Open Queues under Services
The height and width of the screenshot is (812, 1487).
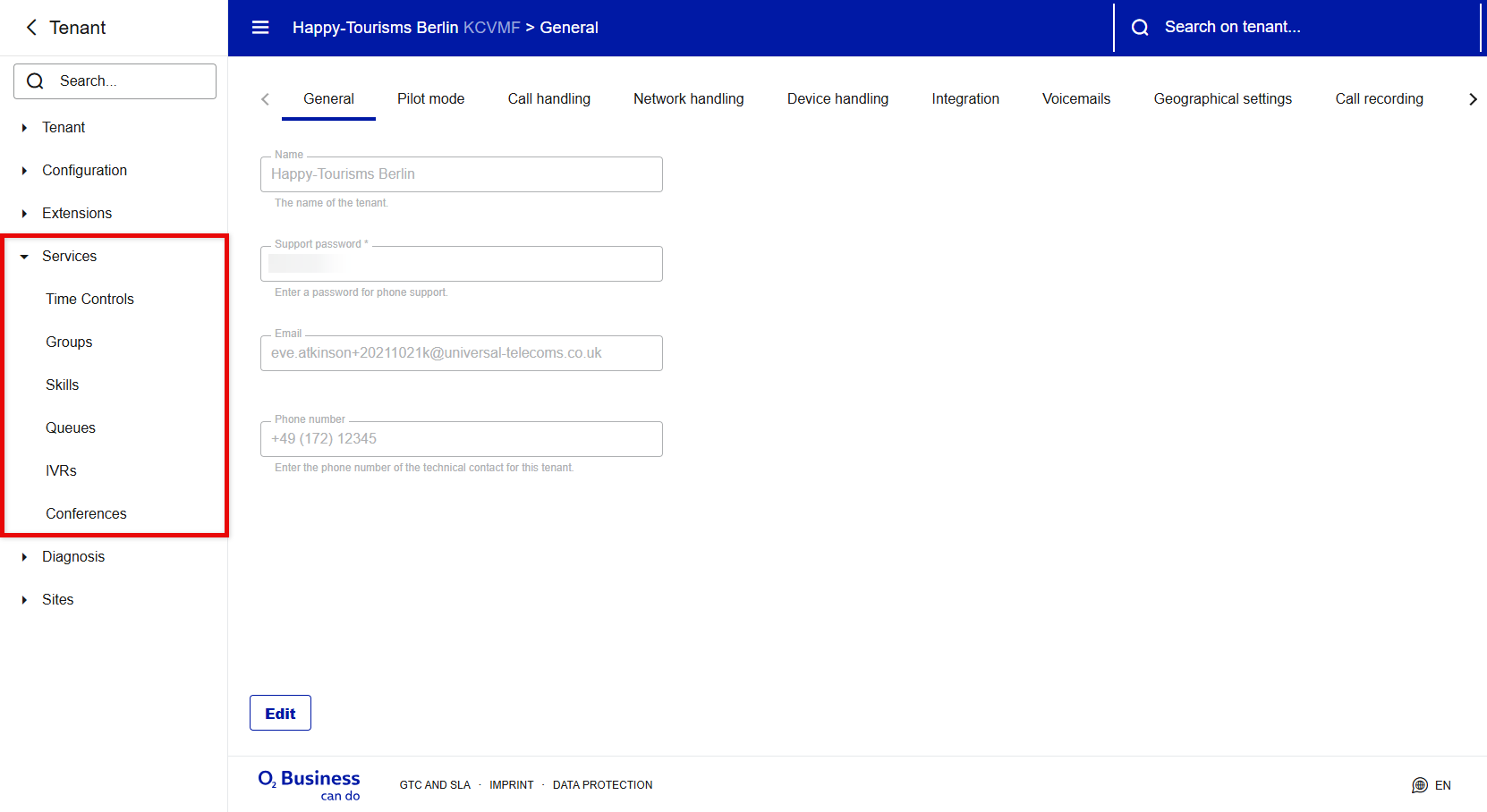(x=71, y=428)
